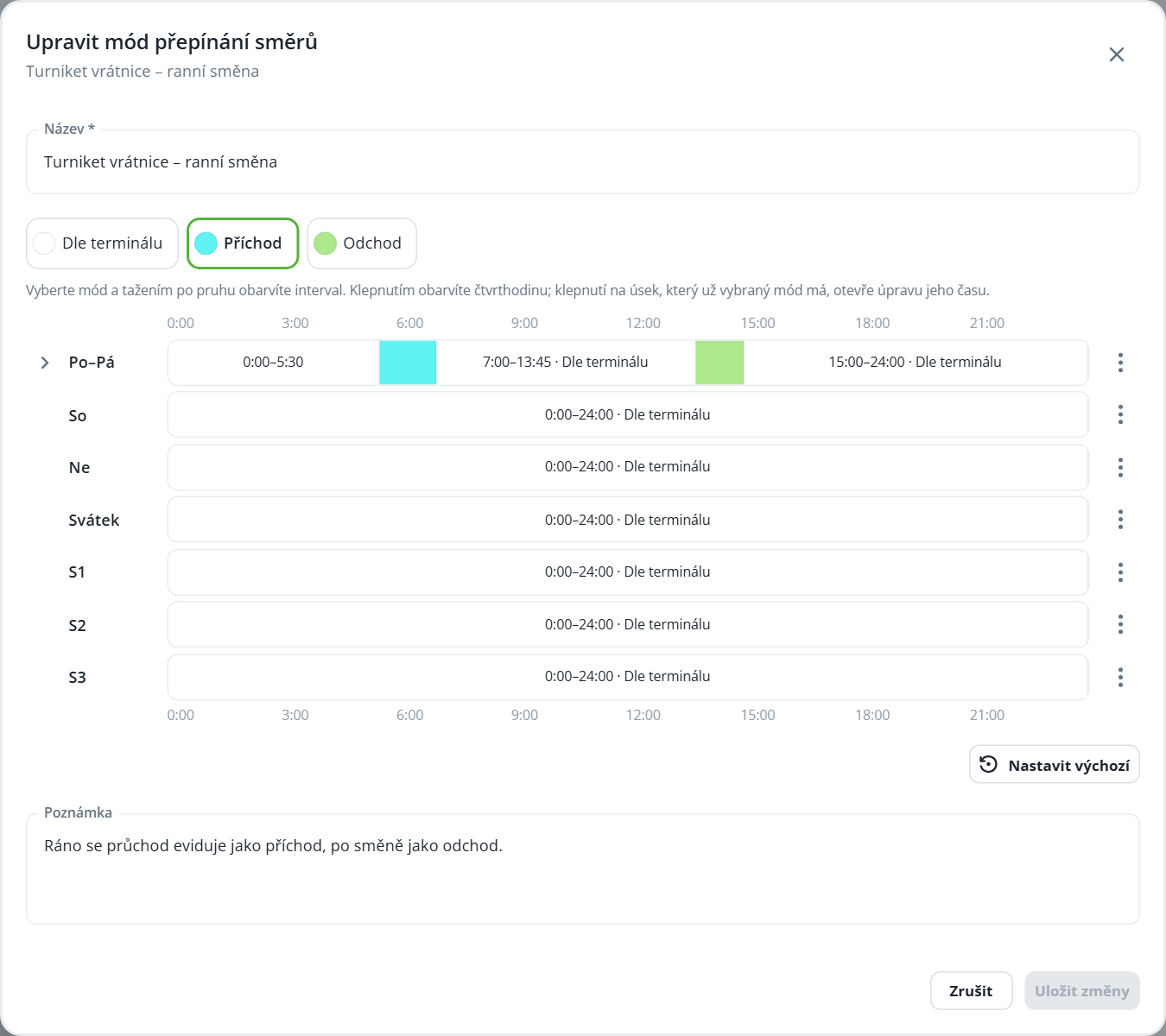
Task: Click the 18:00 label on bottom time axis
Action: pyautogui.click(x=872, y=715)
